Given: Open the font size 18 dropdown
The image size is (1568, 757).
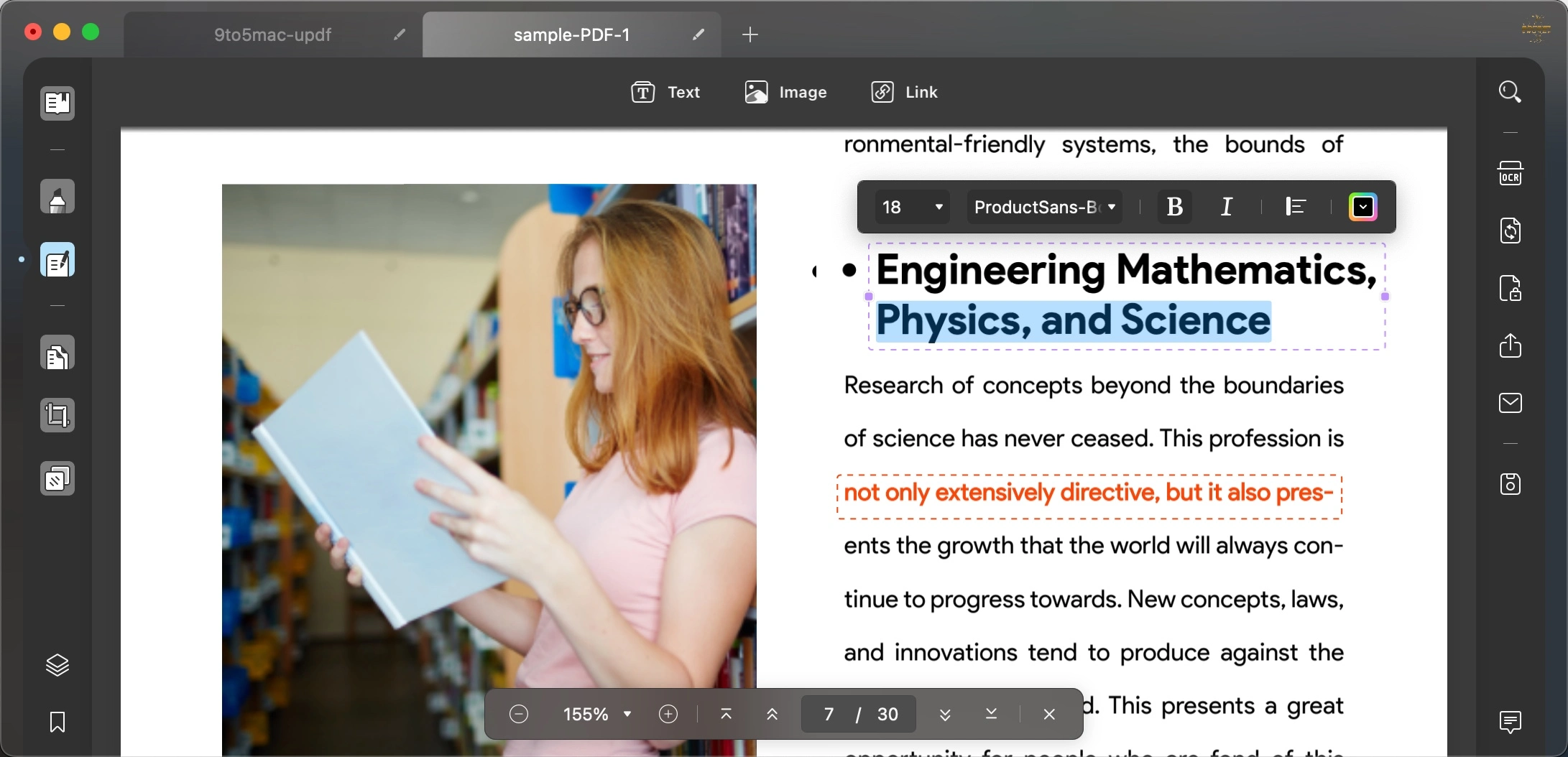Looking at the screenshot, I should click(x=911, y=207).
